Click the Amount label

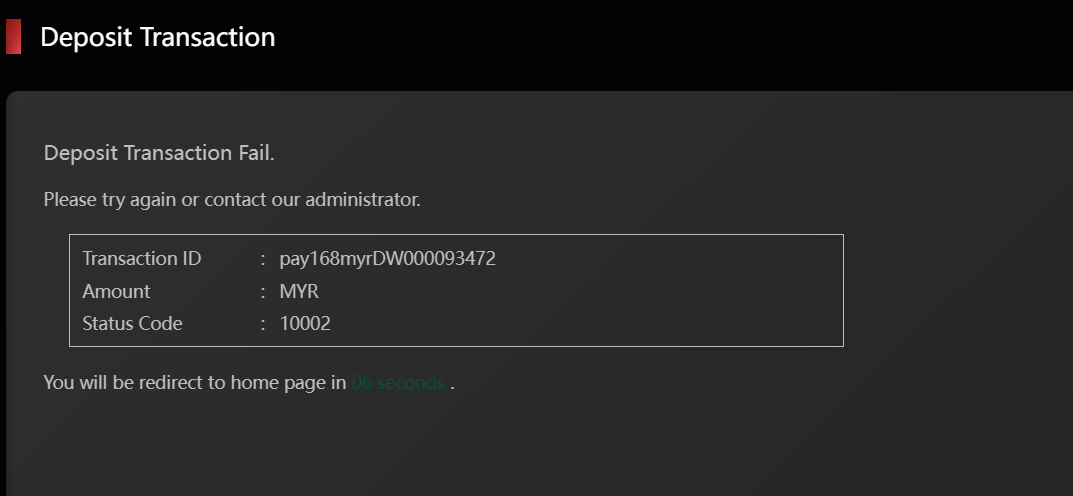[x=116, y=291]
